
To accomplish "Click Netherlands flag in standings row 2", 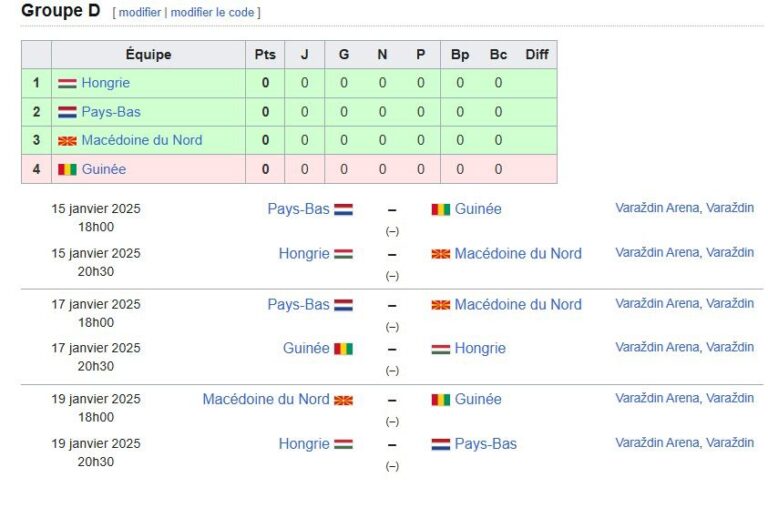I will pos(67,112).
